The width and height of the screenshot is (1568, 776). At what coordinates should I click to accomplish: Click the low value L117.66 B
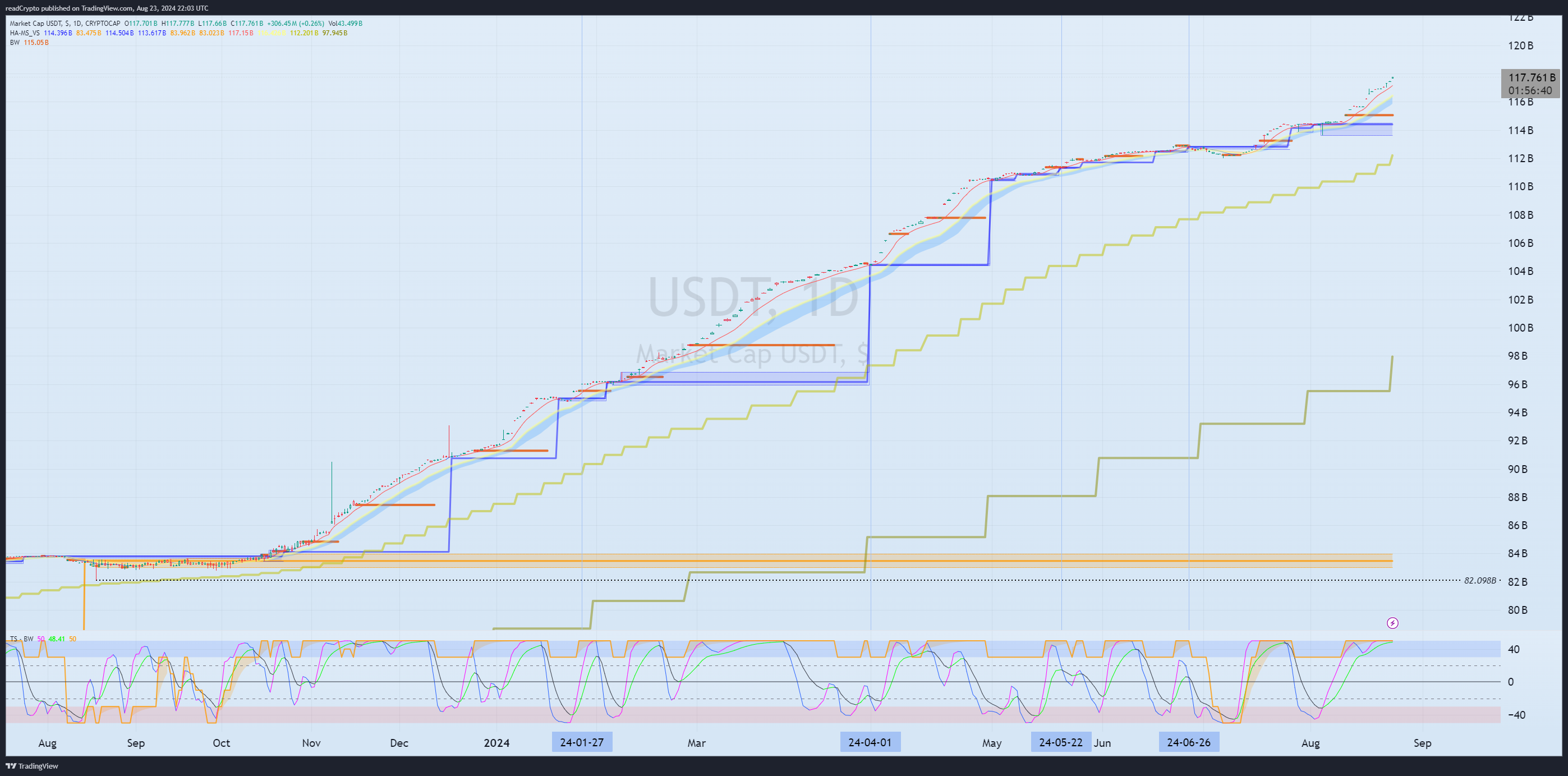213,23
